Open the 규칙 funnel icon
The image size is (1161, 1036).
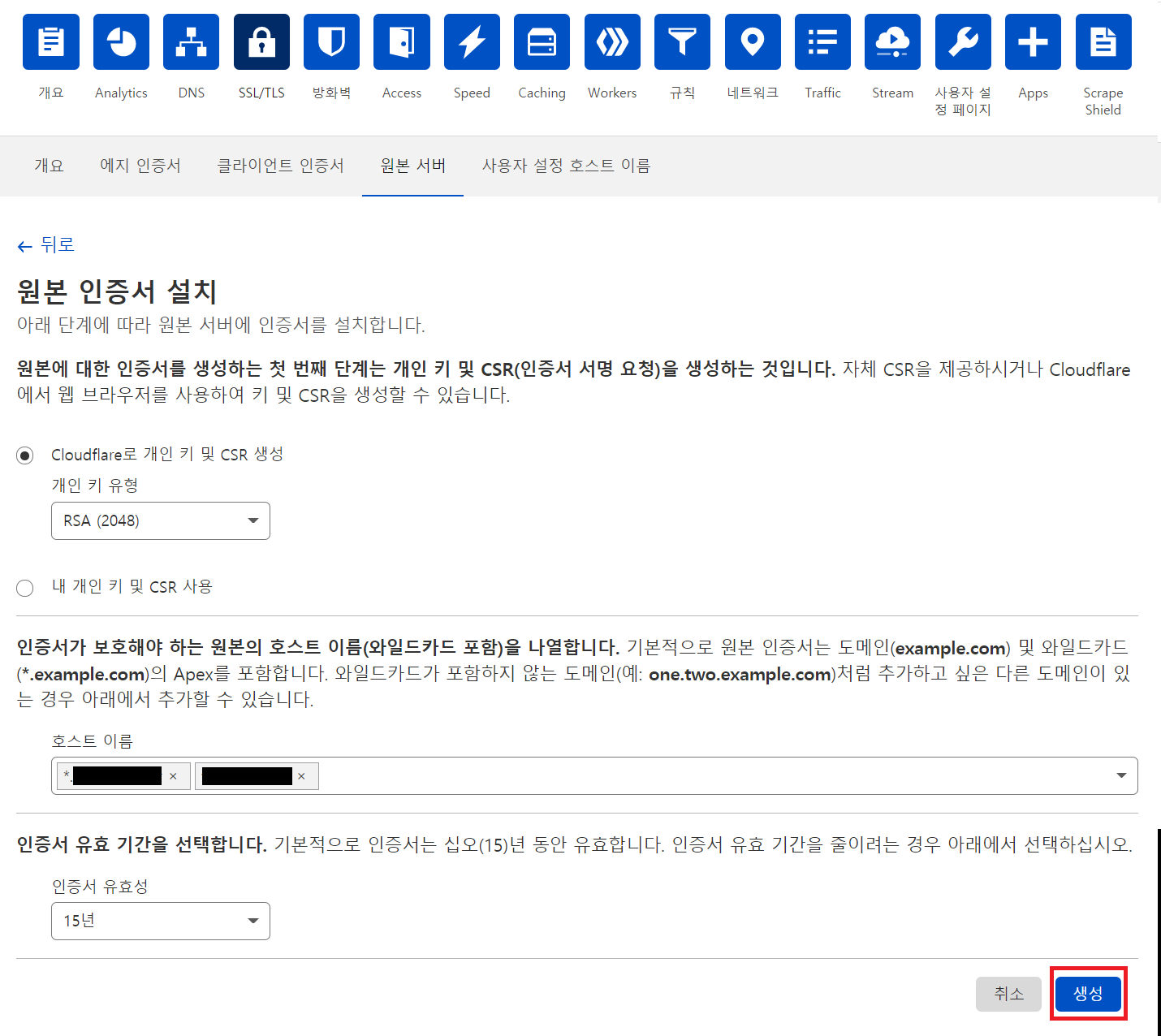(x=682, y=41)
